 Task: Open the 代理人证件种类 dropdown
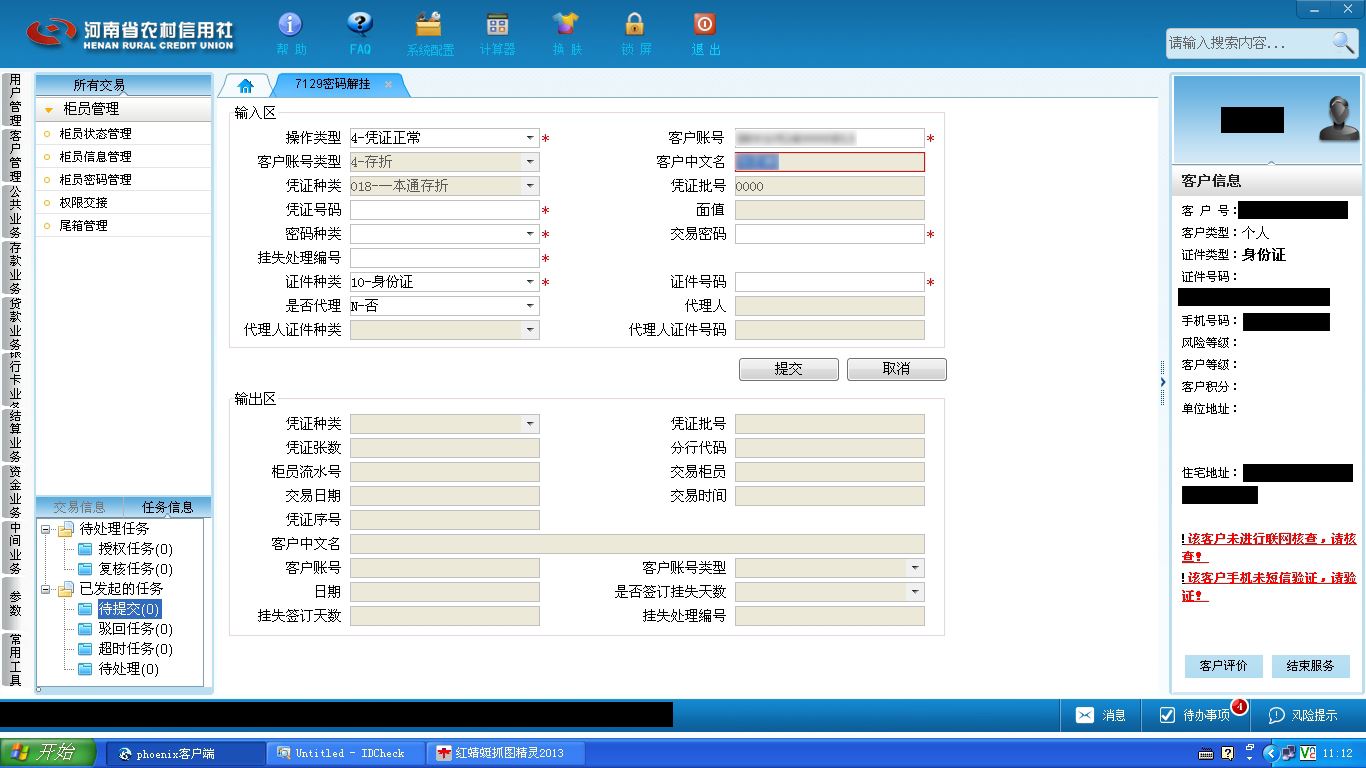point(530,330)
